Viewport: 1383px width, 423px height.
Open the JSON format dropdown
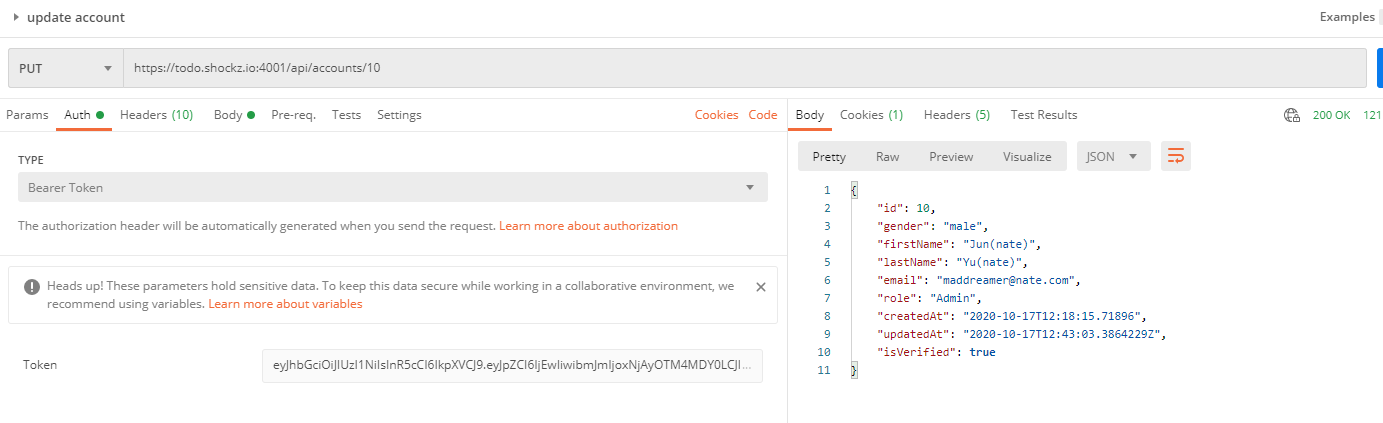pos(1112,157)
